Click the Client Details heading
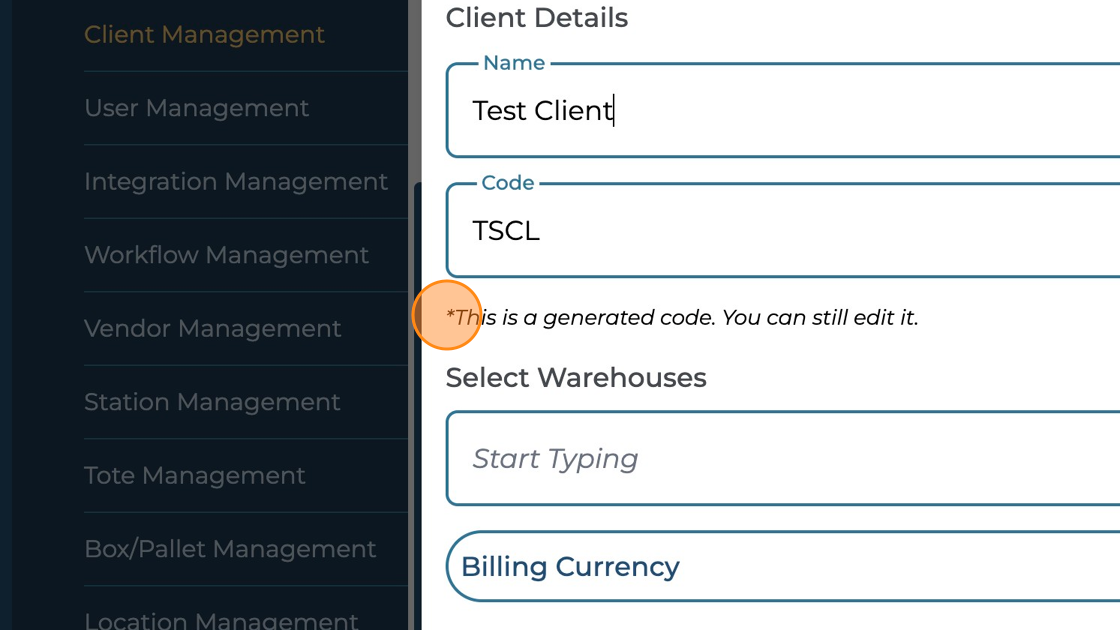 coord(537,18)
